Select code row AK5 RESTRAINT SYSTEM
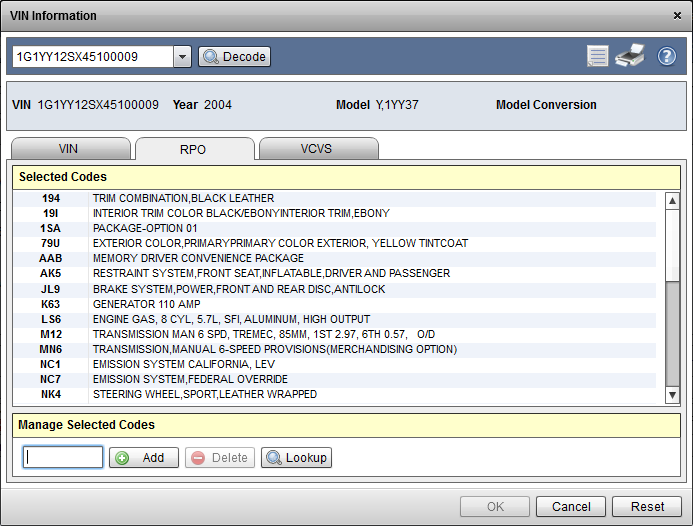This screenshot has height=526, width=693. 335,274
